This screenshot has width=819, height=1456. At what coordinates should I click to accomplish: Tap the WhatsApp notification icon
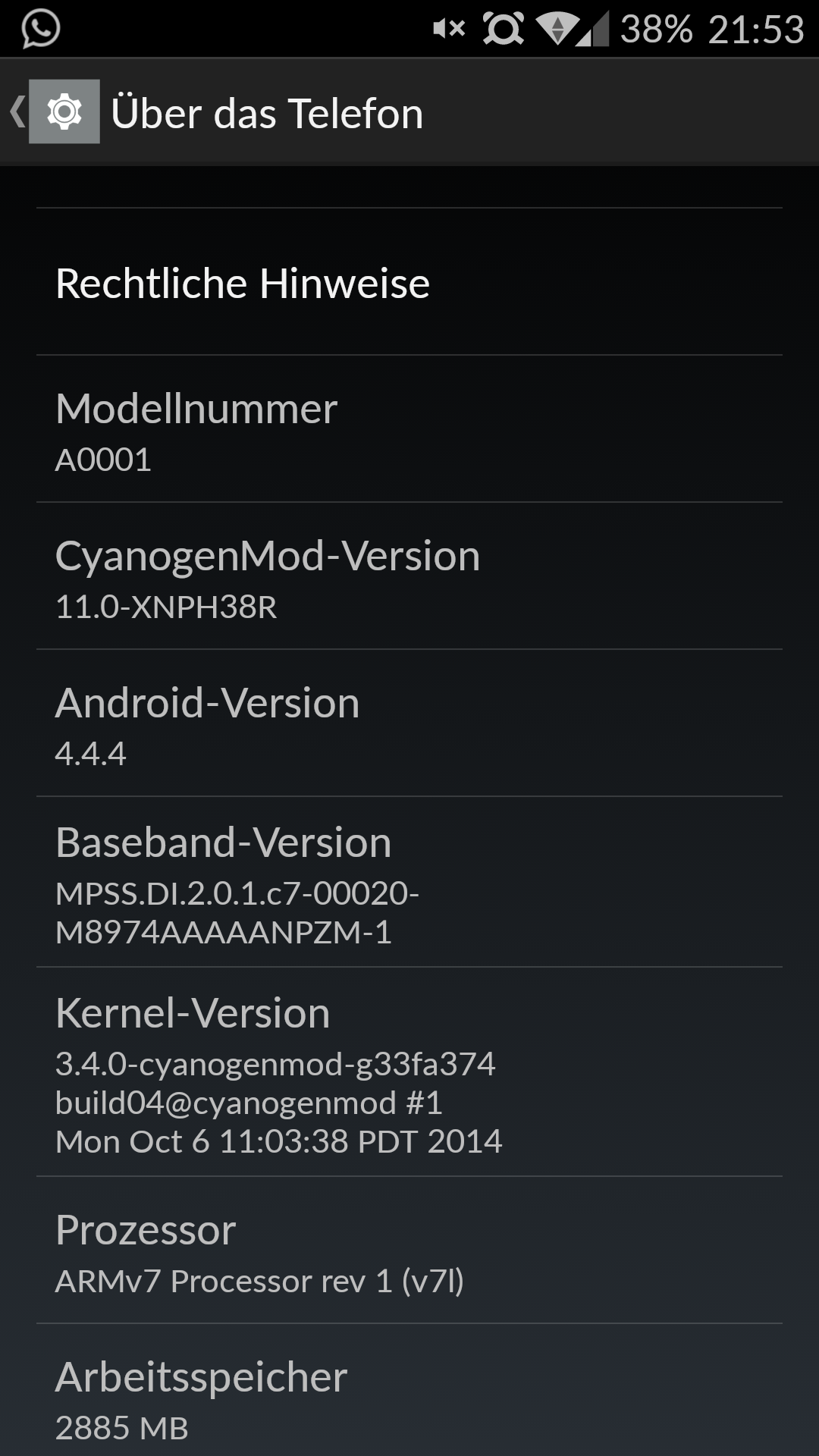tap(40, 29)
